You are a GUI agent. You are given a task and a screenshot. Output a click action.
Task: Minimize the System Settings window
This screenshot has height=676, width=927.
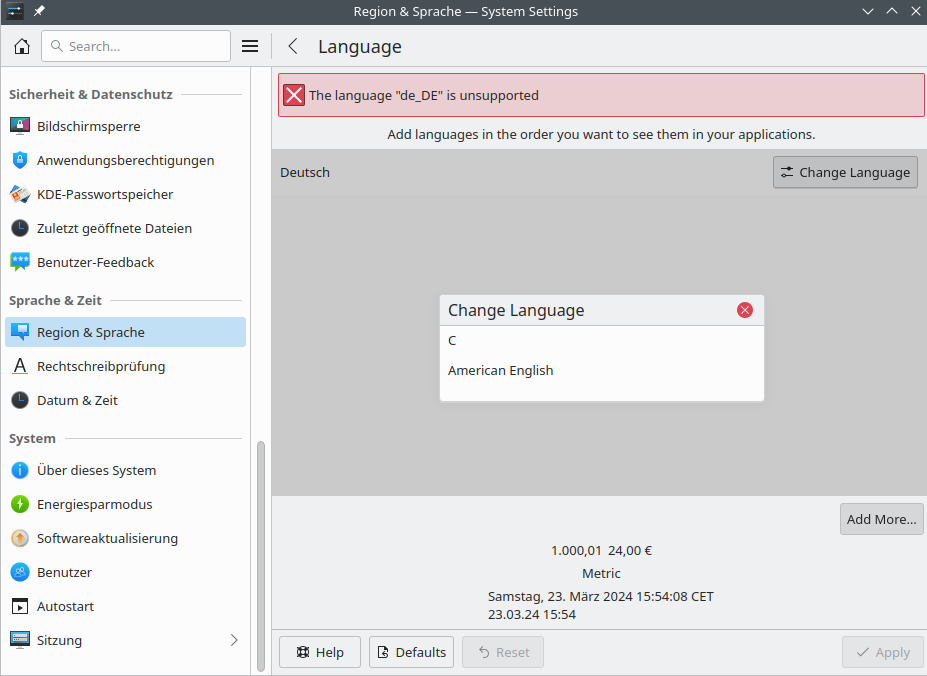tap(868, 11)
